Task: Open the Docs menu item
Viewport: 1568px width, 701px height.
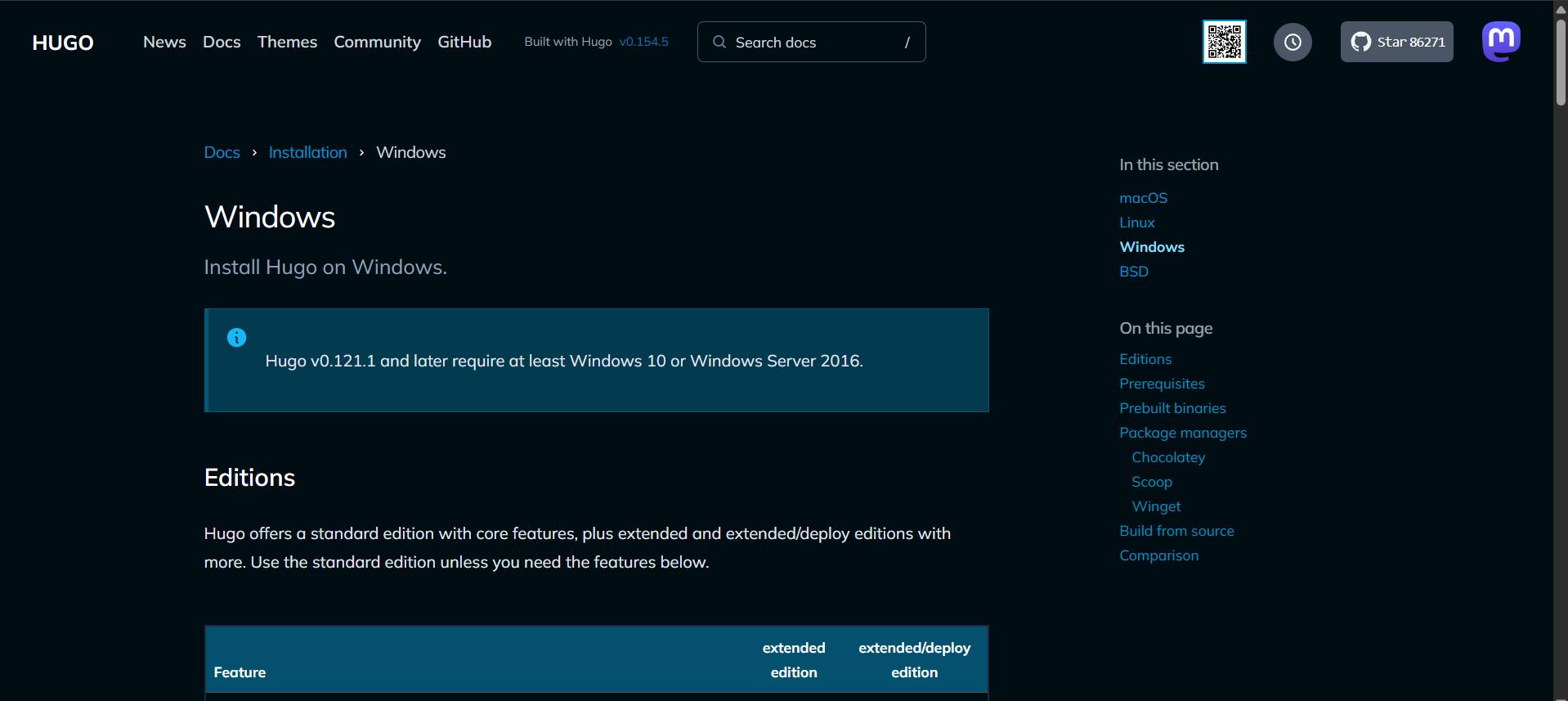Action: point(222,42)
